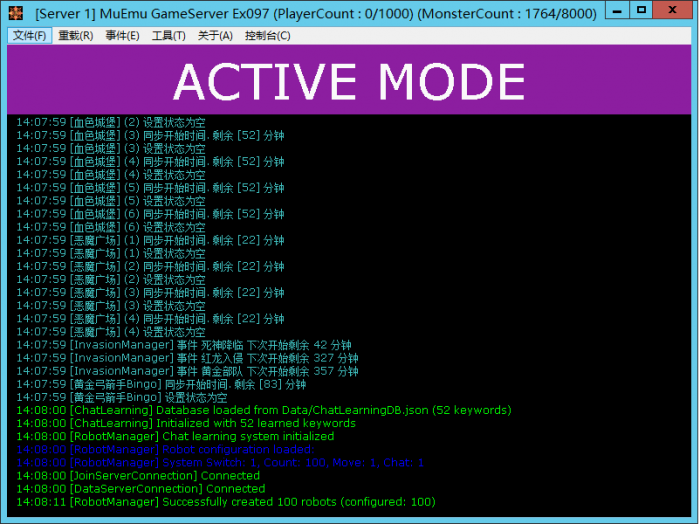Open the 控制台(C) console menu

[x=267, y=36]
